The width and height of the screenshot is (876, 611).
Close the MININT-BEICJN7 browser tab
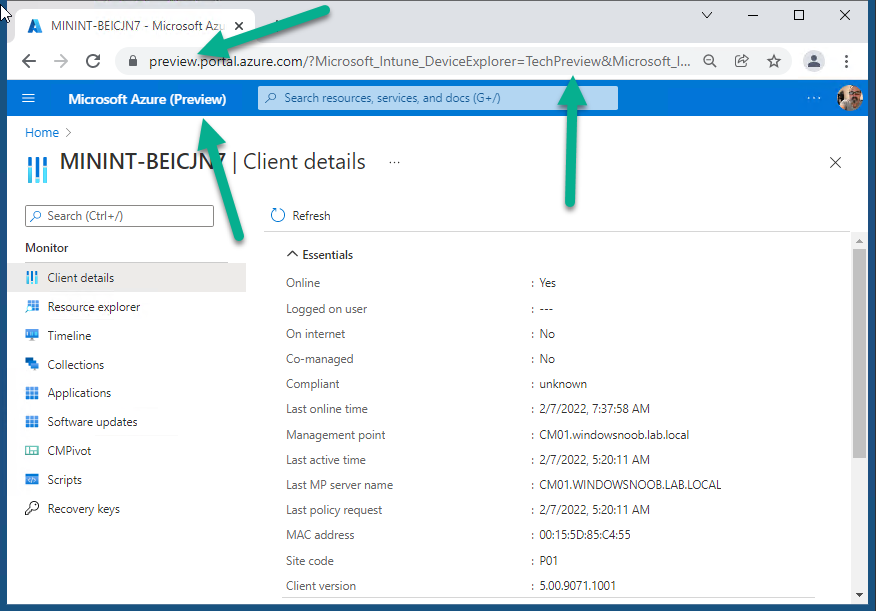tap(239, 26)
